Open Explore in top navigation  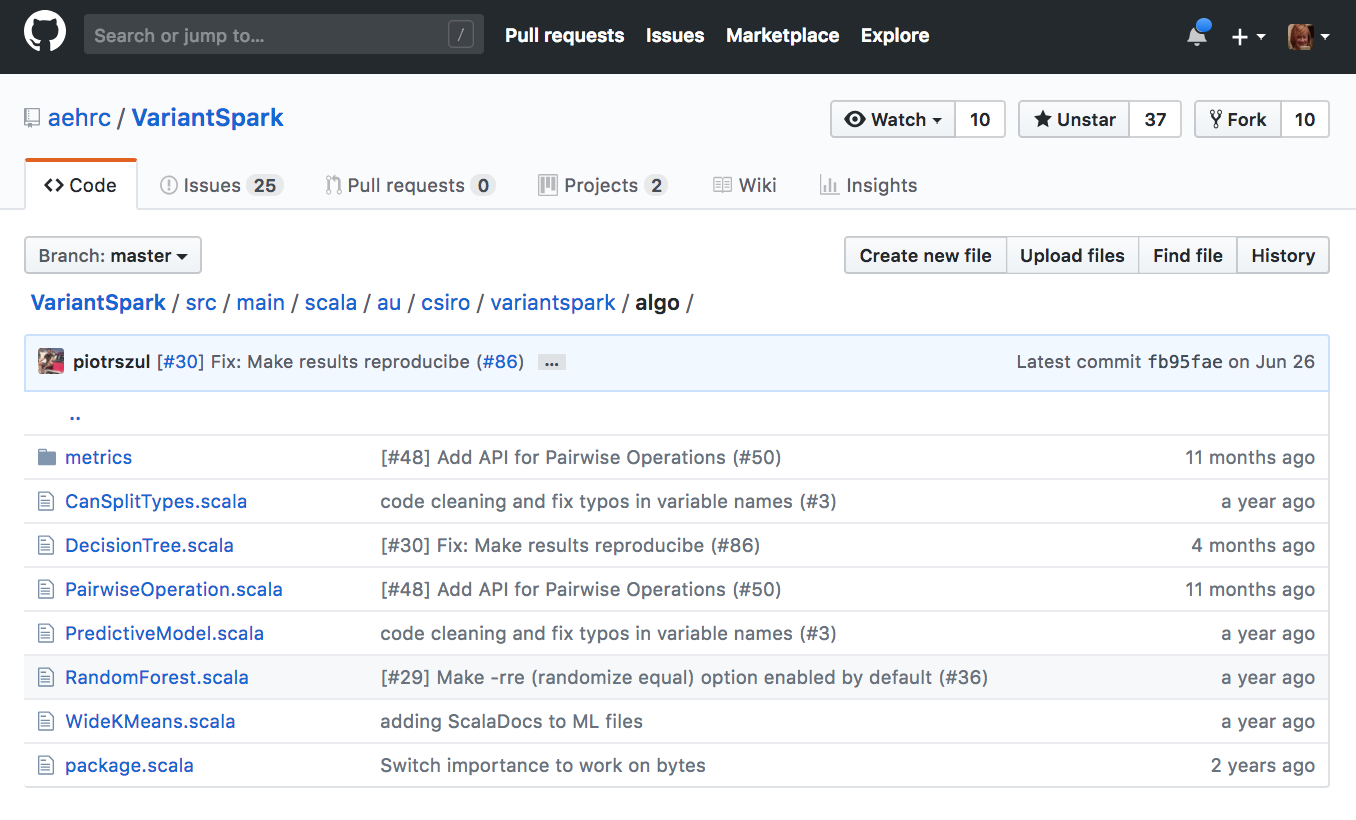pos(895,35)
